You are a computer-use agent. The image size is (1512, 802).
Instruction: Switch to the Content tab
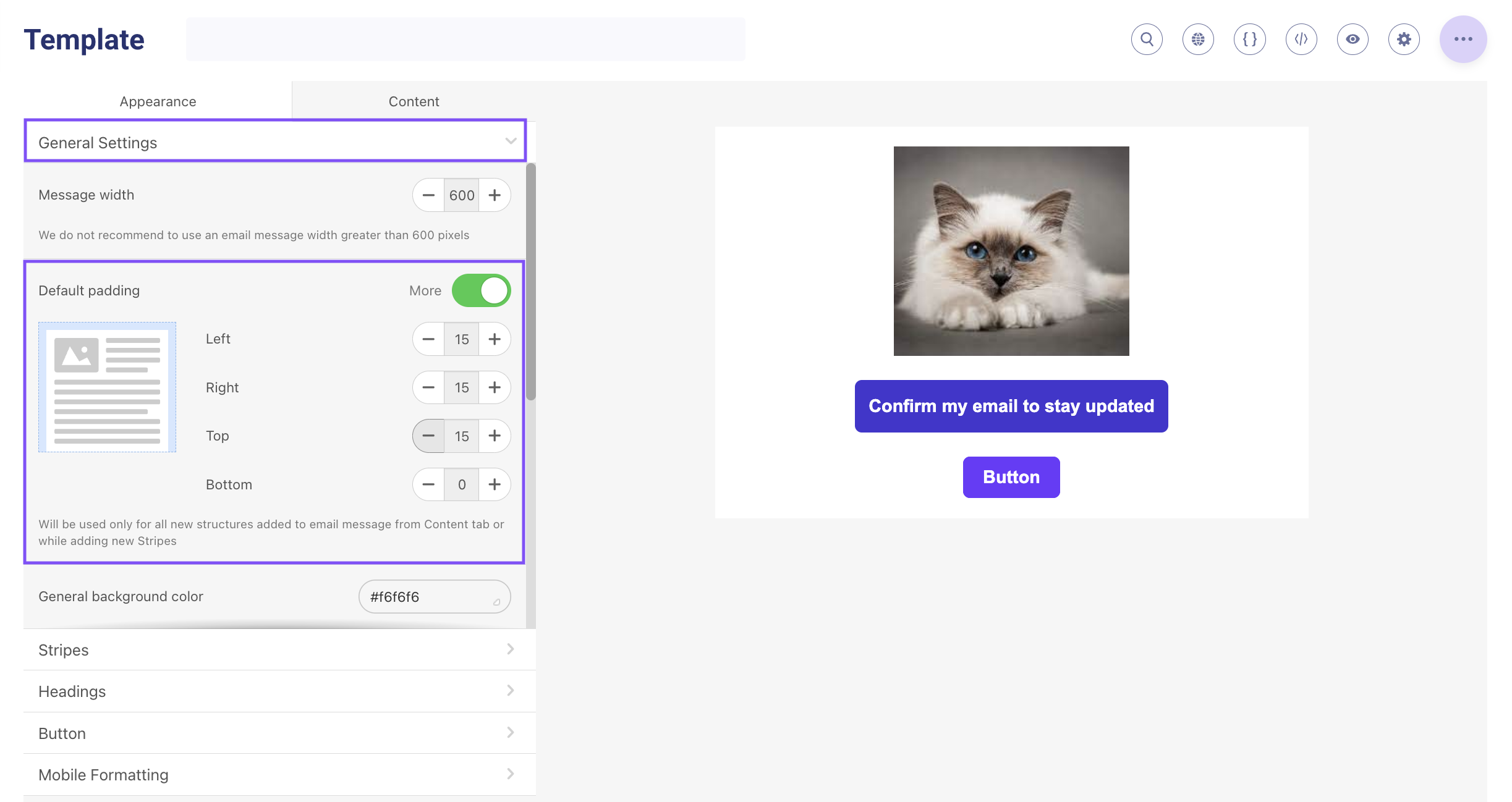tap(413, 100)
